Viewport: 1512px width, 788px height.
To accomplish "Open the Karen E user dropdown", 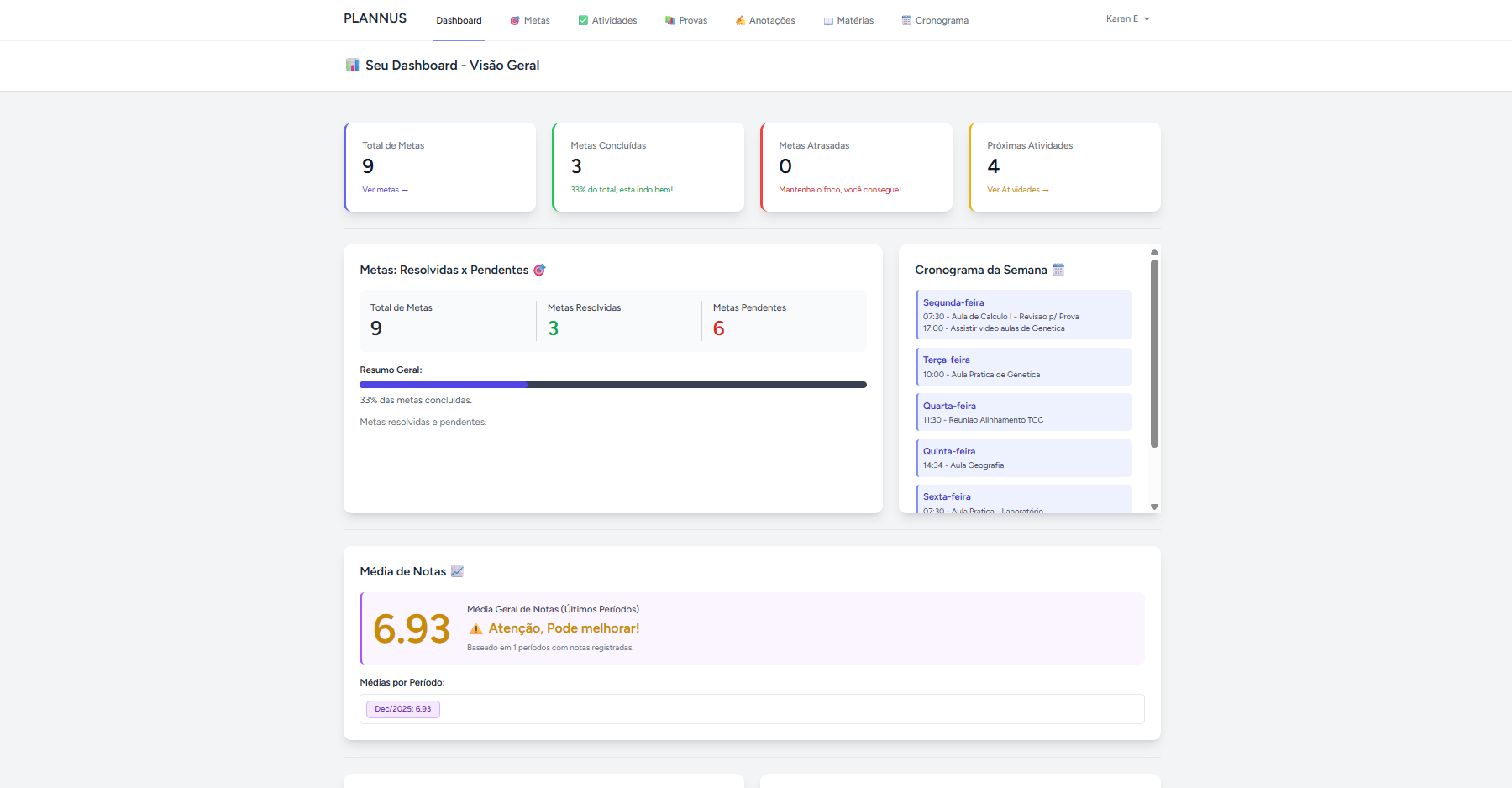I will (x=1127, y=19).
